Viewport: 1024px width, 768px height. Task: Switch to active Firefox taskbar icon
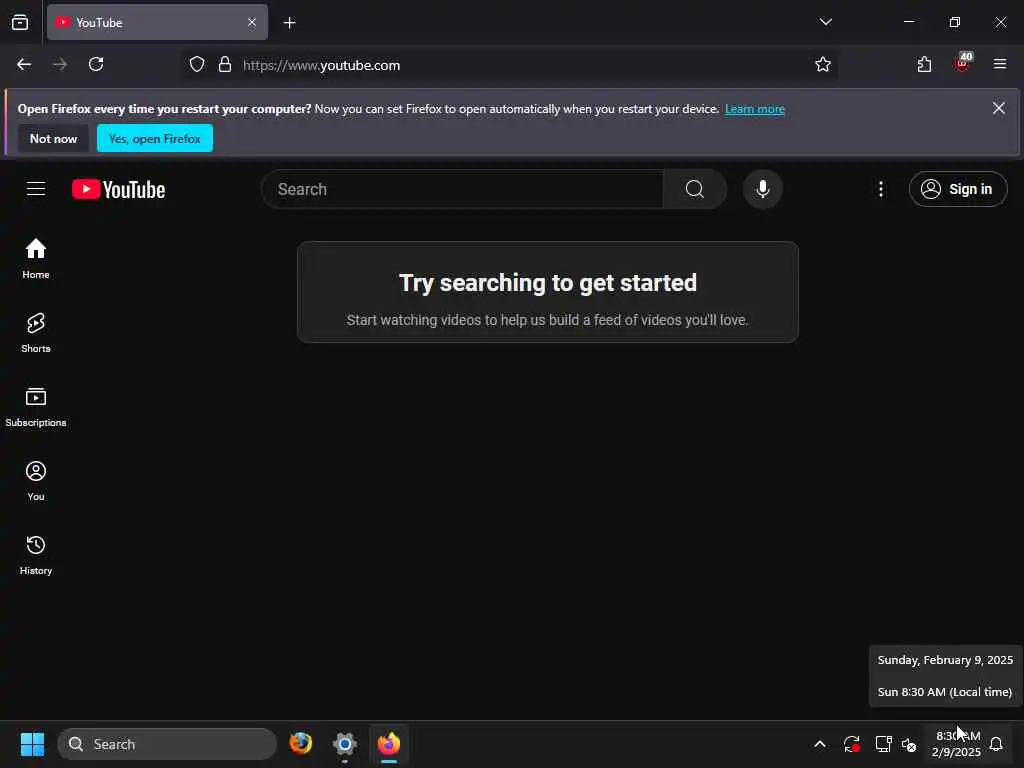click(389, 744)
